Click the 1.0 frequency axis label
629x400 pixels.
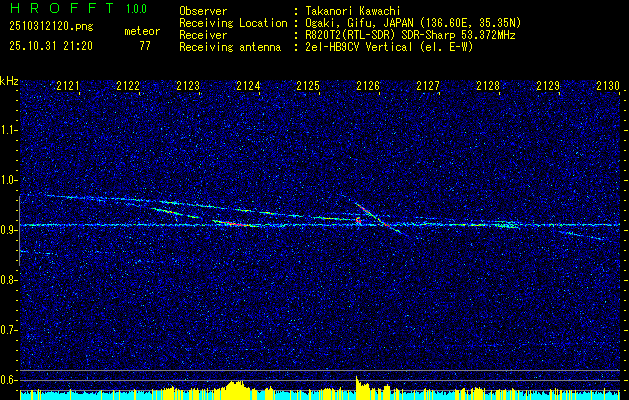pos(9,180)
